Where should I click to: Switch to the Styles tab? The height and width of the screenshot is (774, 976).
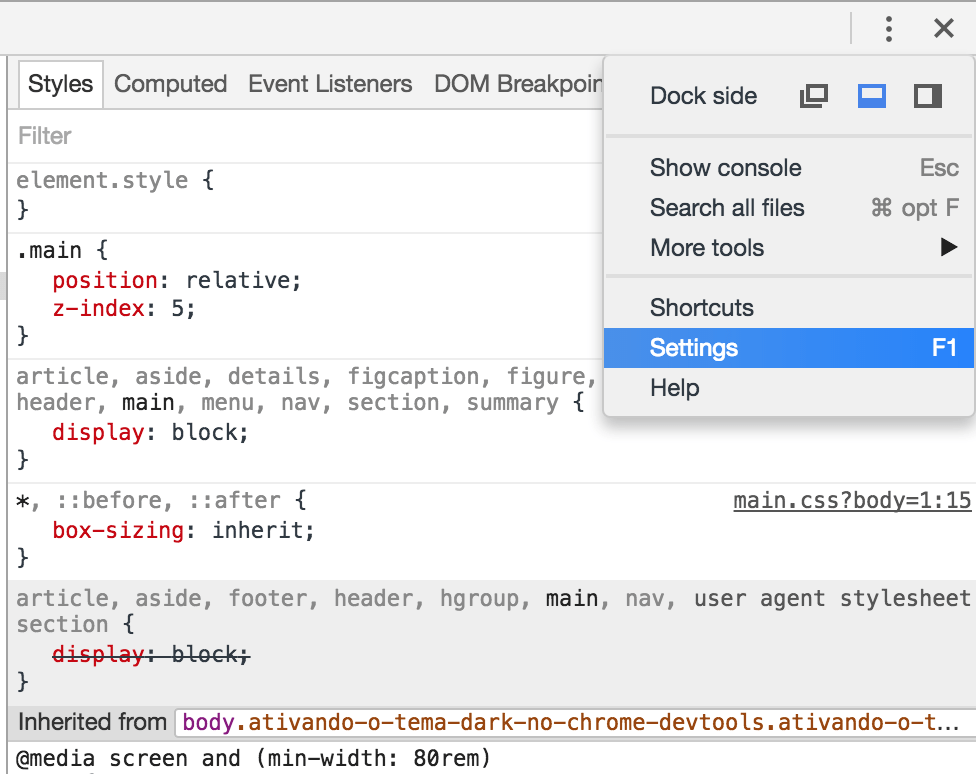tap(60, 84)
